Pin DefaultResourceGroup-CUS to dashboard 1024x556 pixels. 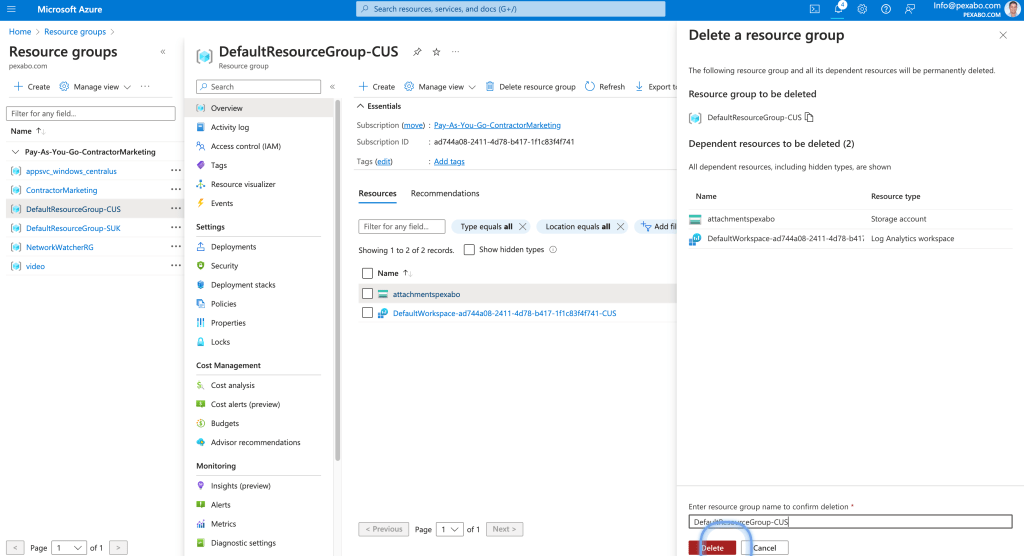click(x=417, y=52)
